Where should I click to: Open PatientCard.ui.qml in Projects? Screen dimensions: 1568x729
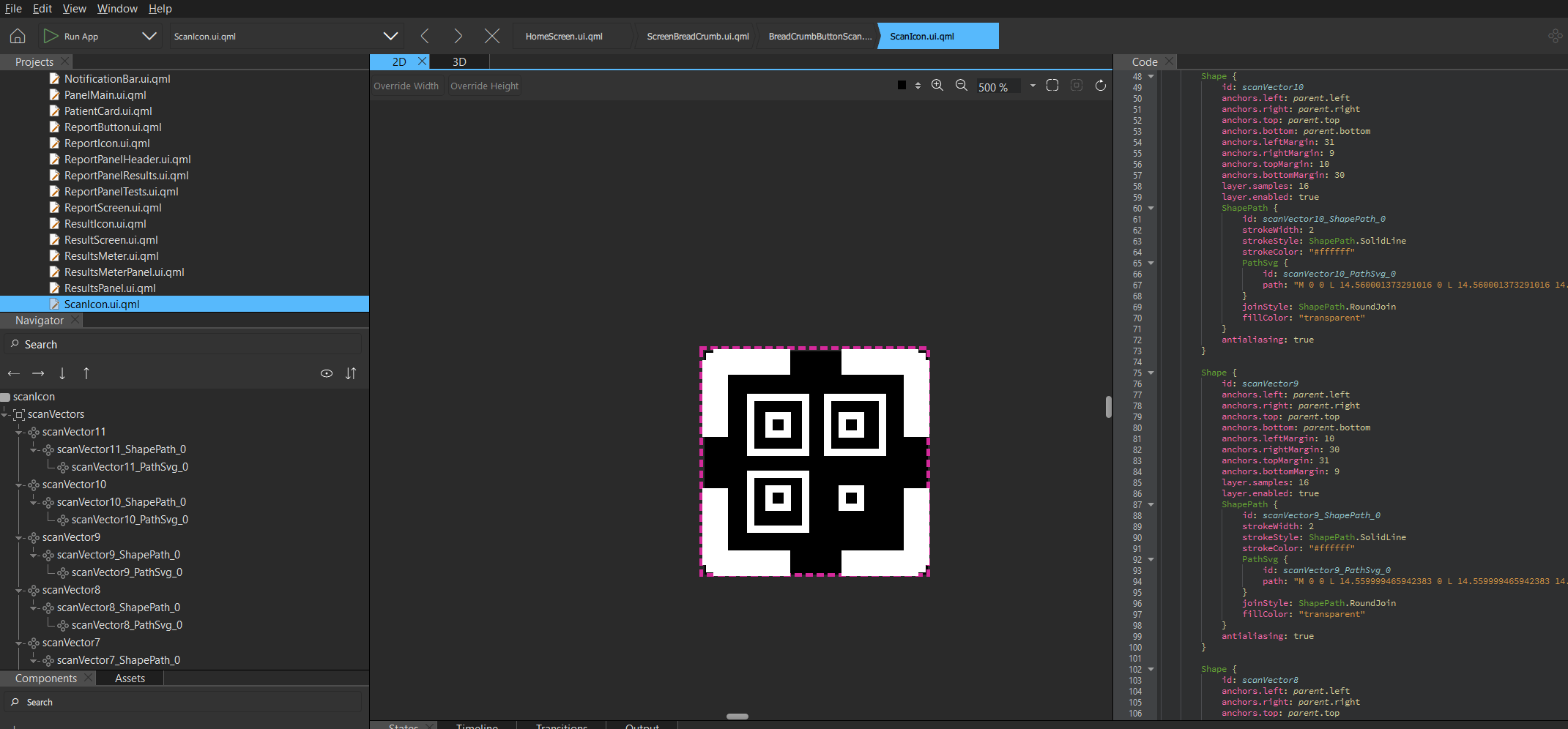(108, 111)
